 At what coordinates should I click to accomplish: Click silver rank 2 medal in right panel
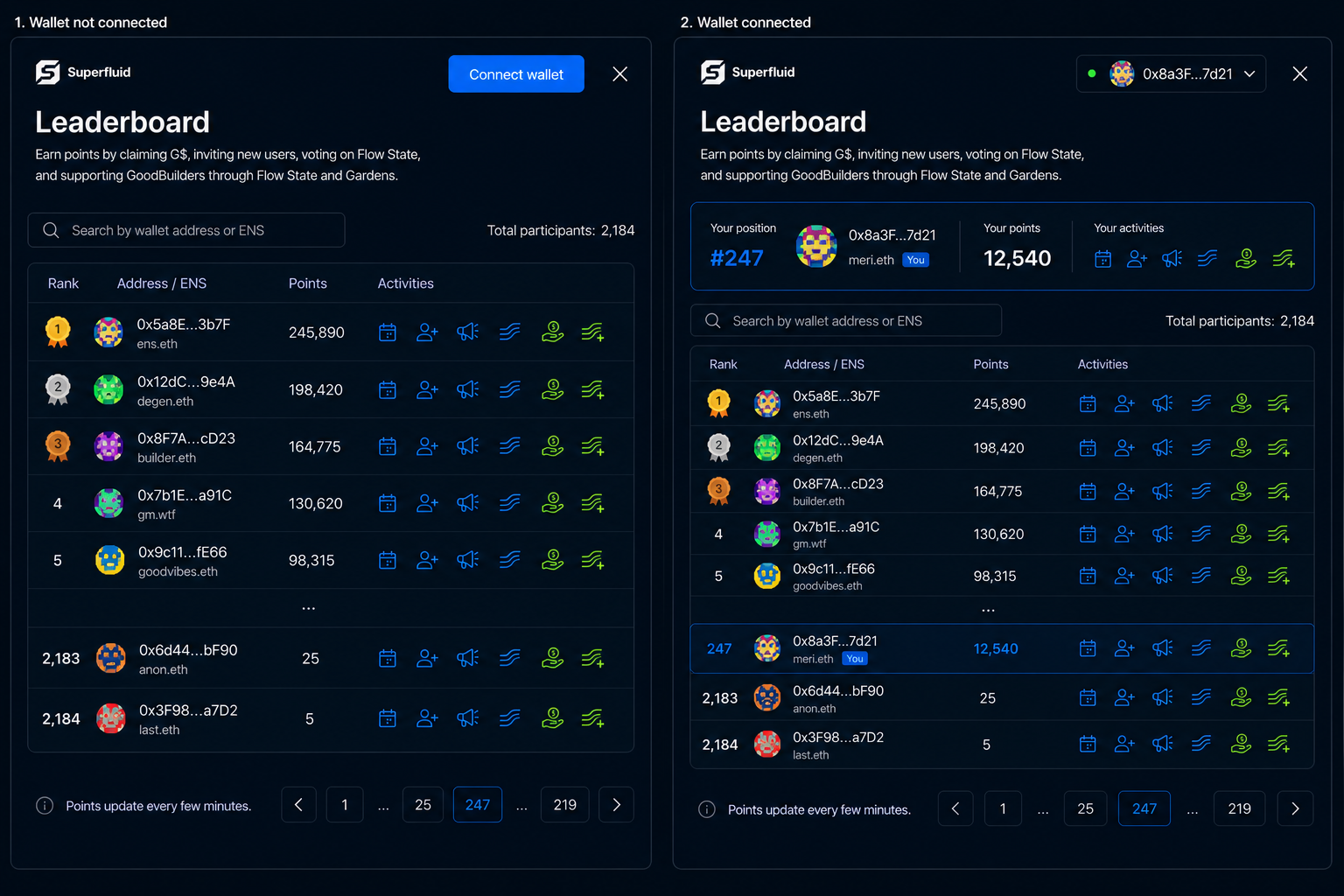coord(719,447)
